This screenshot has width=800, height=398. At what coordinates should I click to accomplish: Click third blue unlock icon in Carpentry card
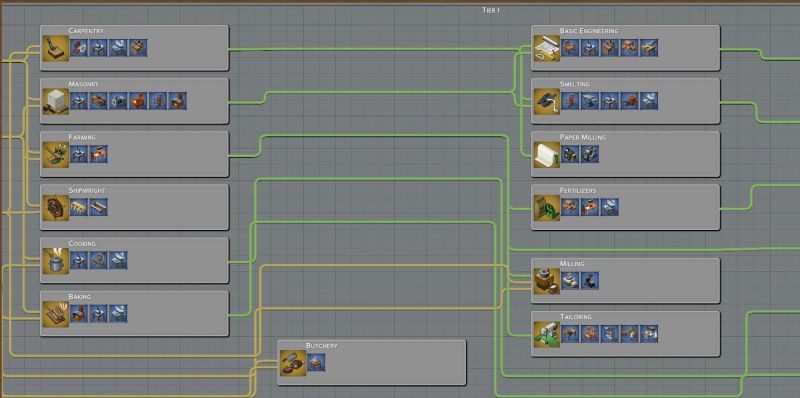click(118, 48)
